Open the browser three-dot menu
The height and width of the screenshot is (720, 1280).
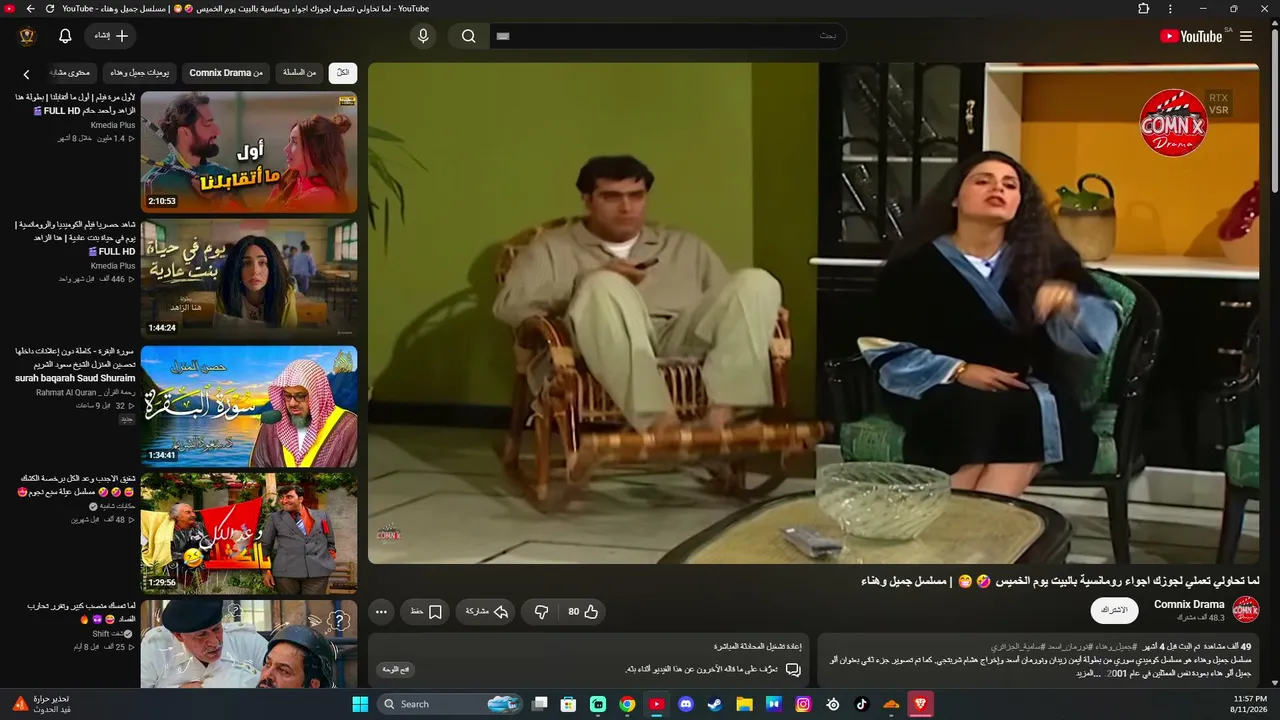(1170, 9)
